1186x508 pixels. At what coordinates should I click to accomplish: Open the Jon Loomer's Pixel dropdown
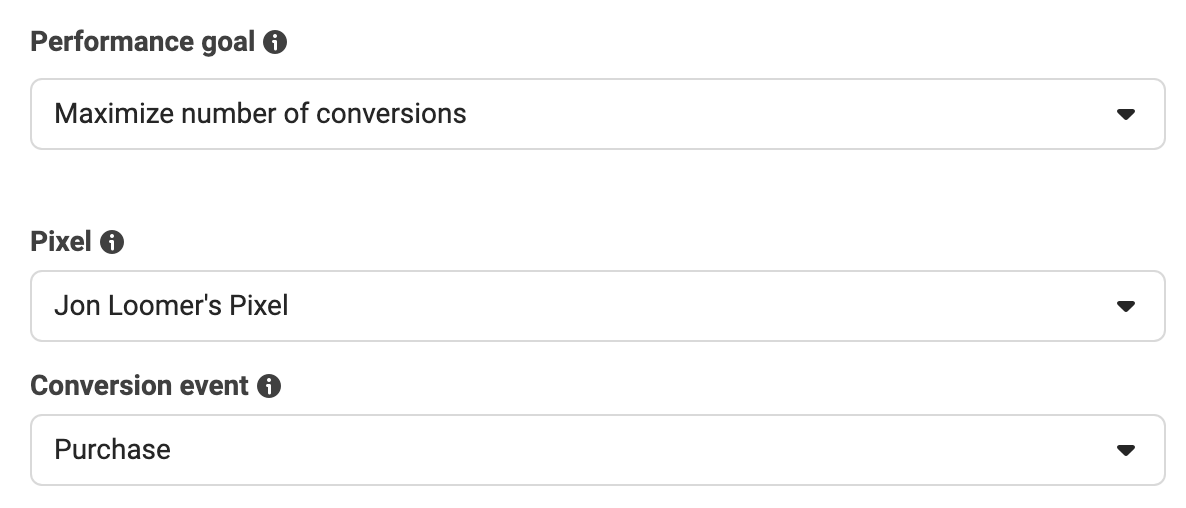coord(598,306)
